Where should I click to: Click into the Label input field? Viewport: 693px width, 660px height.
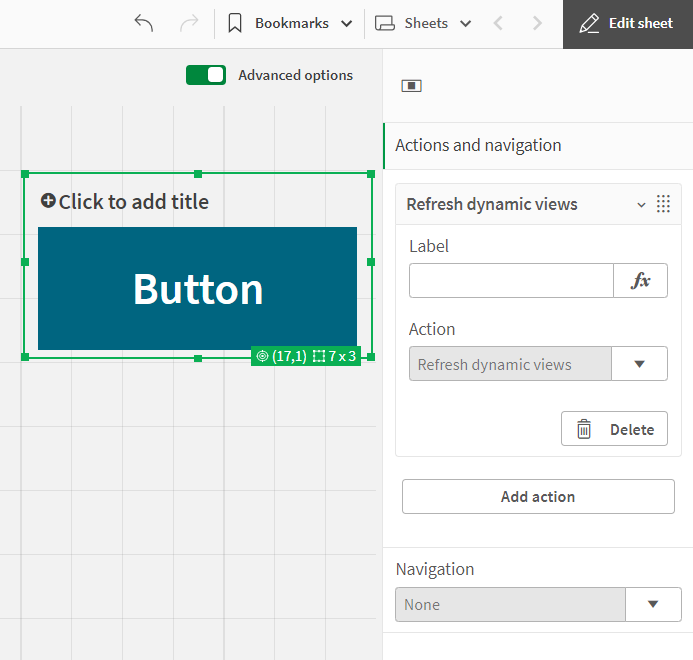(510, 281)
